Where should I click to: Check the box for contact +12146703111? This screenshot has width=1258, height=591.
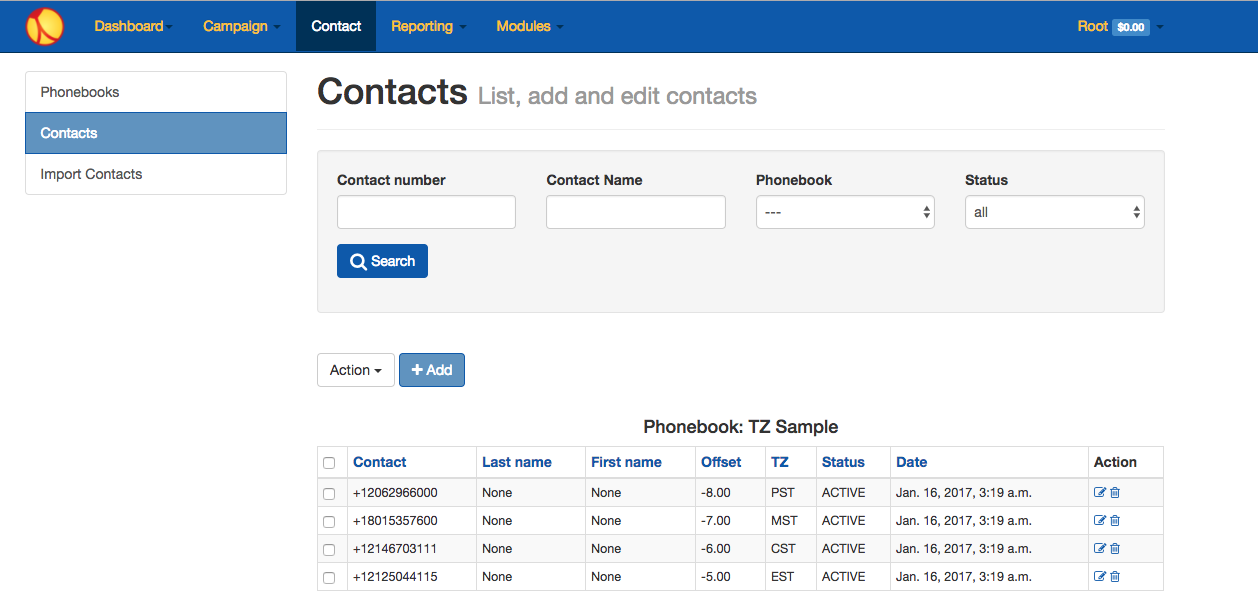click(329, 550)
